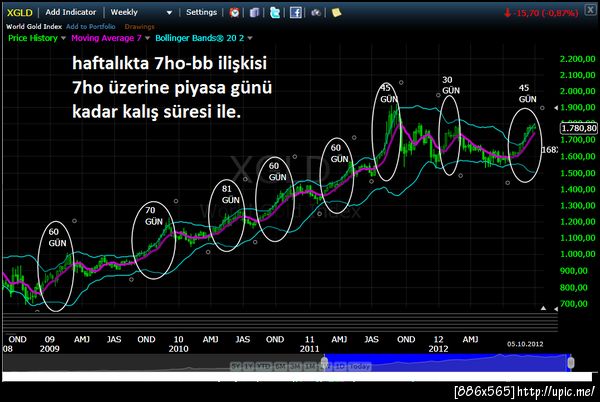Select the 1M range button

(x=310, y=366)
